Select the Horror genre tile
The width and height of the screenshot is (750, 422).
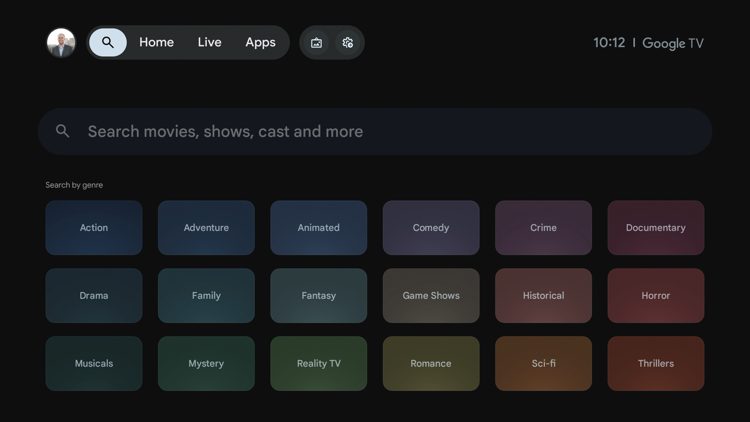click(x=656, y=296)
